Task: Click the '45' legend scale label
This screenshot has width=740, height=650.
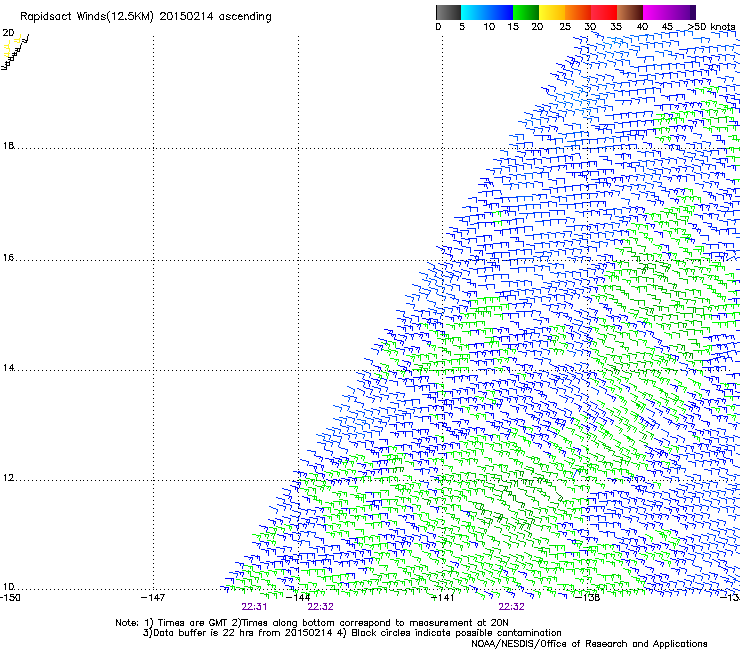Action: click(x=667, y=27)
